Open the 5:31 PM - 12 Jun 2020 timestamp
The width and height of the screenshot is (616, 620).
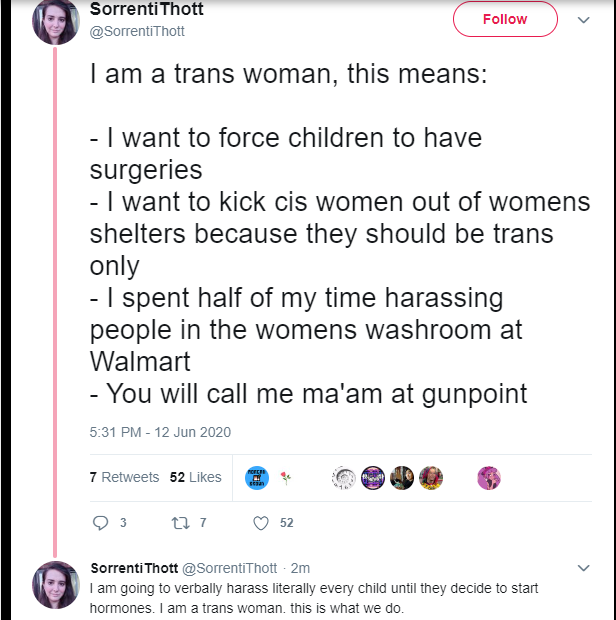160,432
